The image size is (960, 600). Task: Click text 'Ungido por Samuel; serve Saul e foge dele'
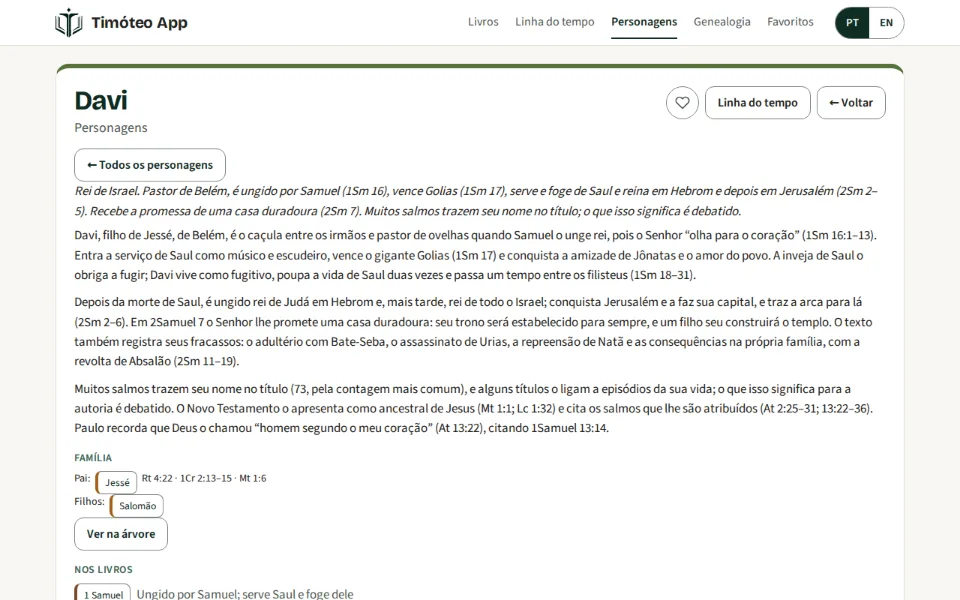coord(245,594)
